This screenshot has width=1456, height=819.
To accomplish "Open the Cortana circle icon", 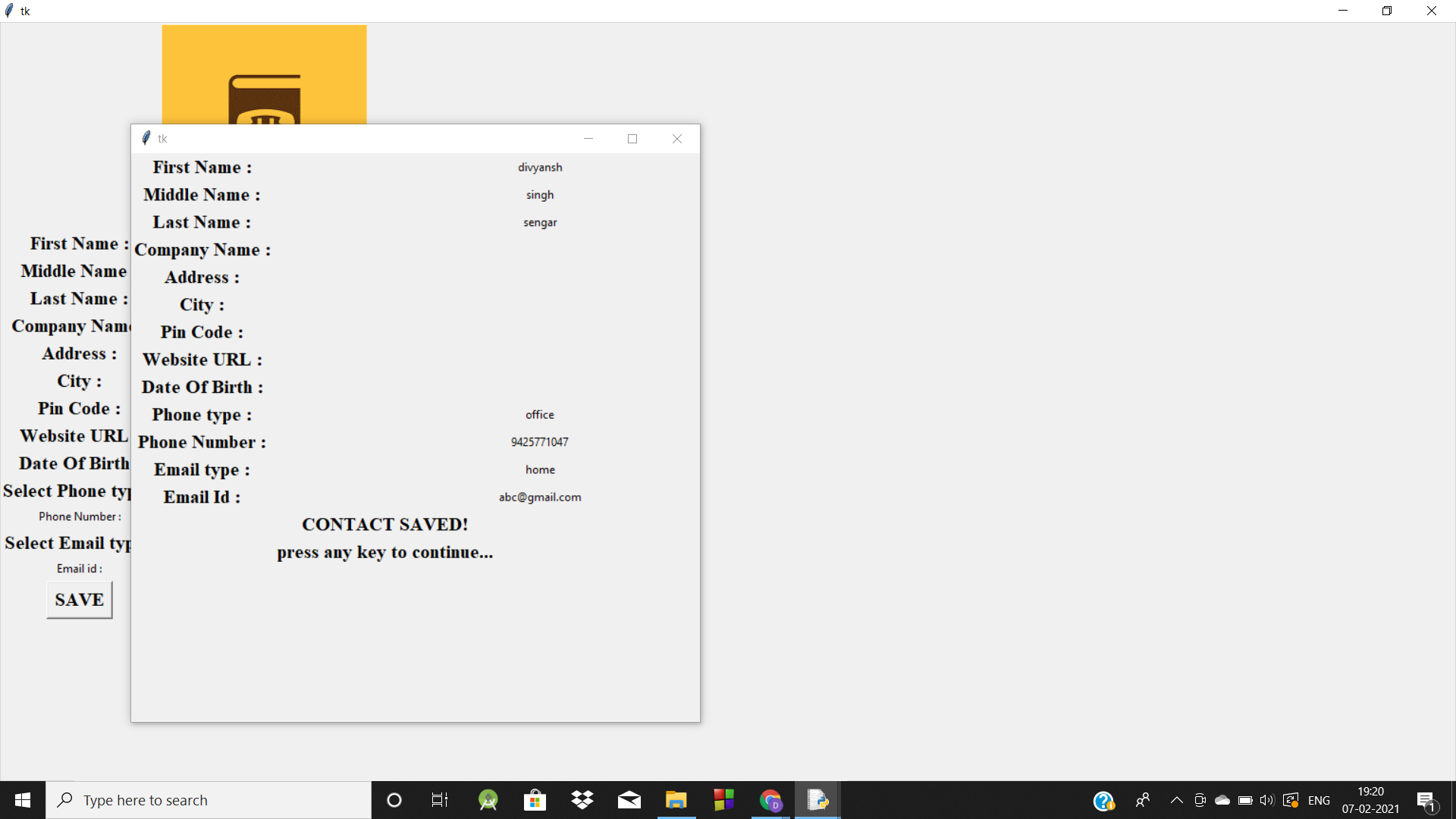I will [394, 800].
